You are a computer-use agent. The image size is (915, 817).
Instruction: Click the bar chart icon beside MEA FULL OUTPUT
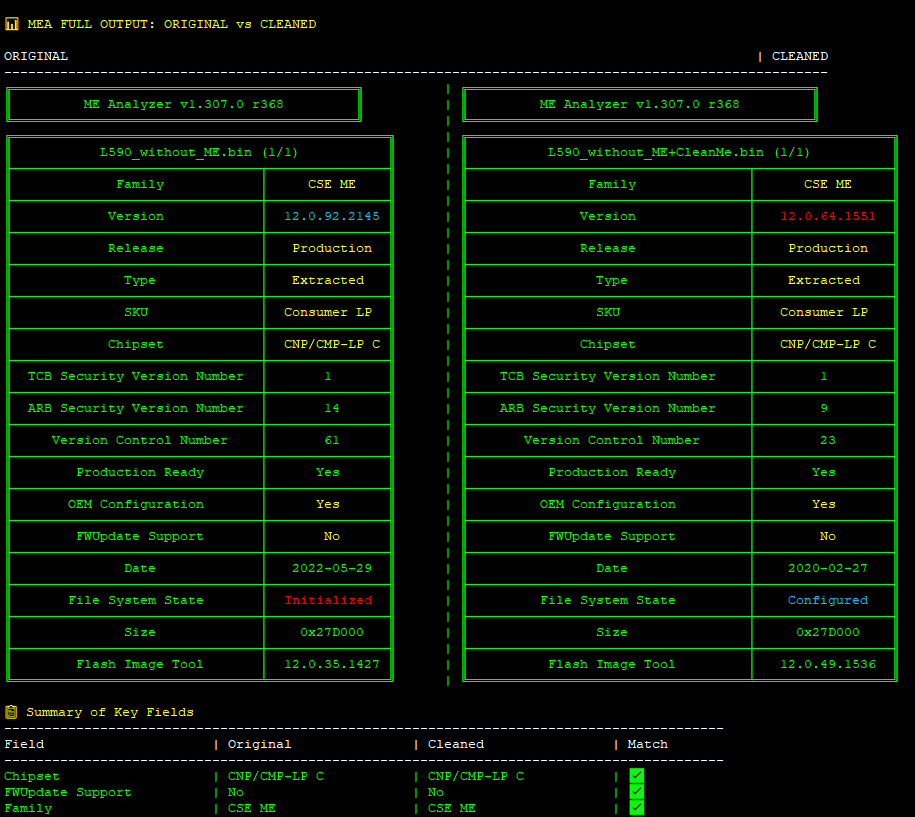point(12,24)
